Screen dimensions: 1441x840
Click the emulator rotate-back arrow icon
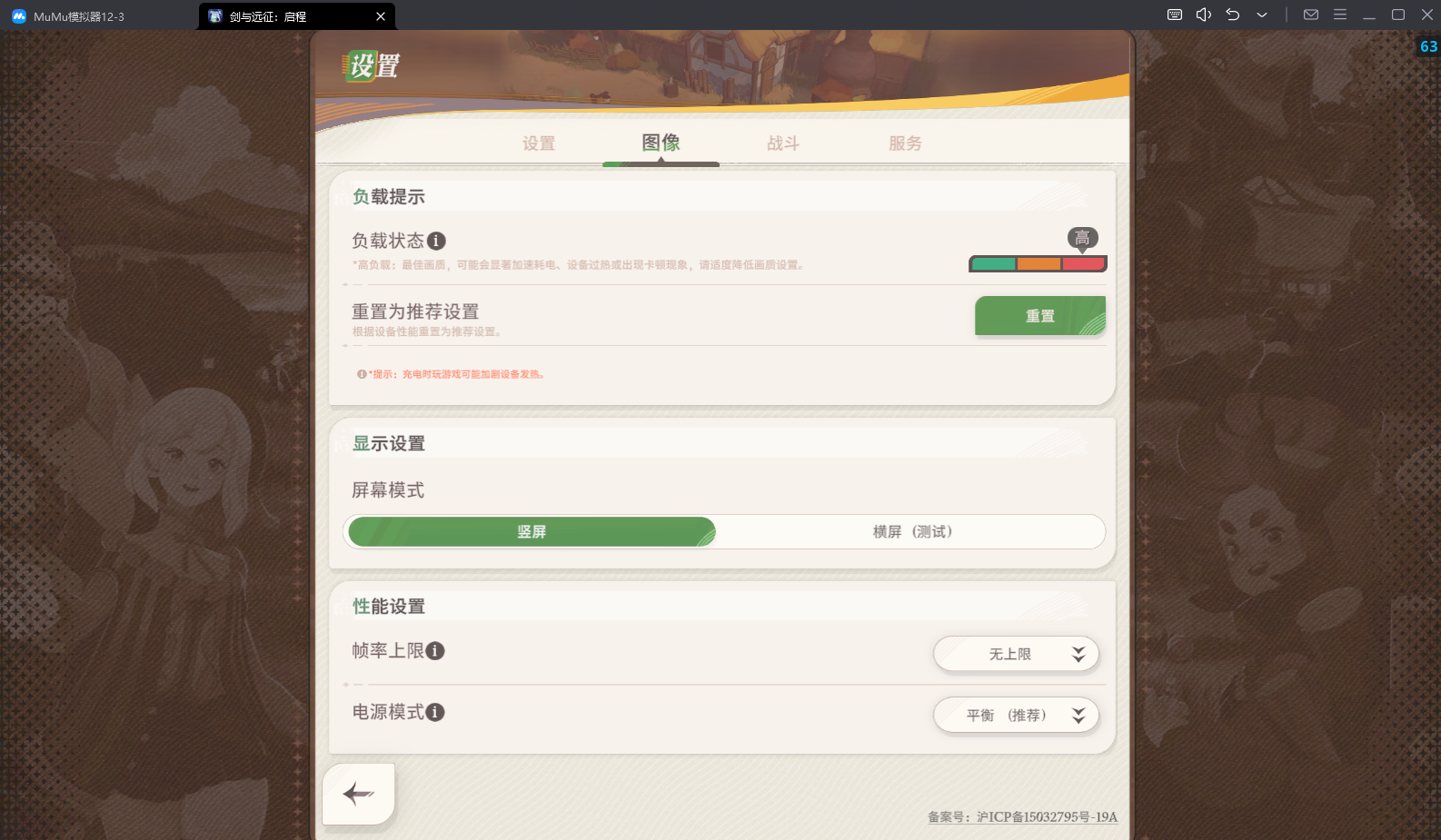[1233, 15]
